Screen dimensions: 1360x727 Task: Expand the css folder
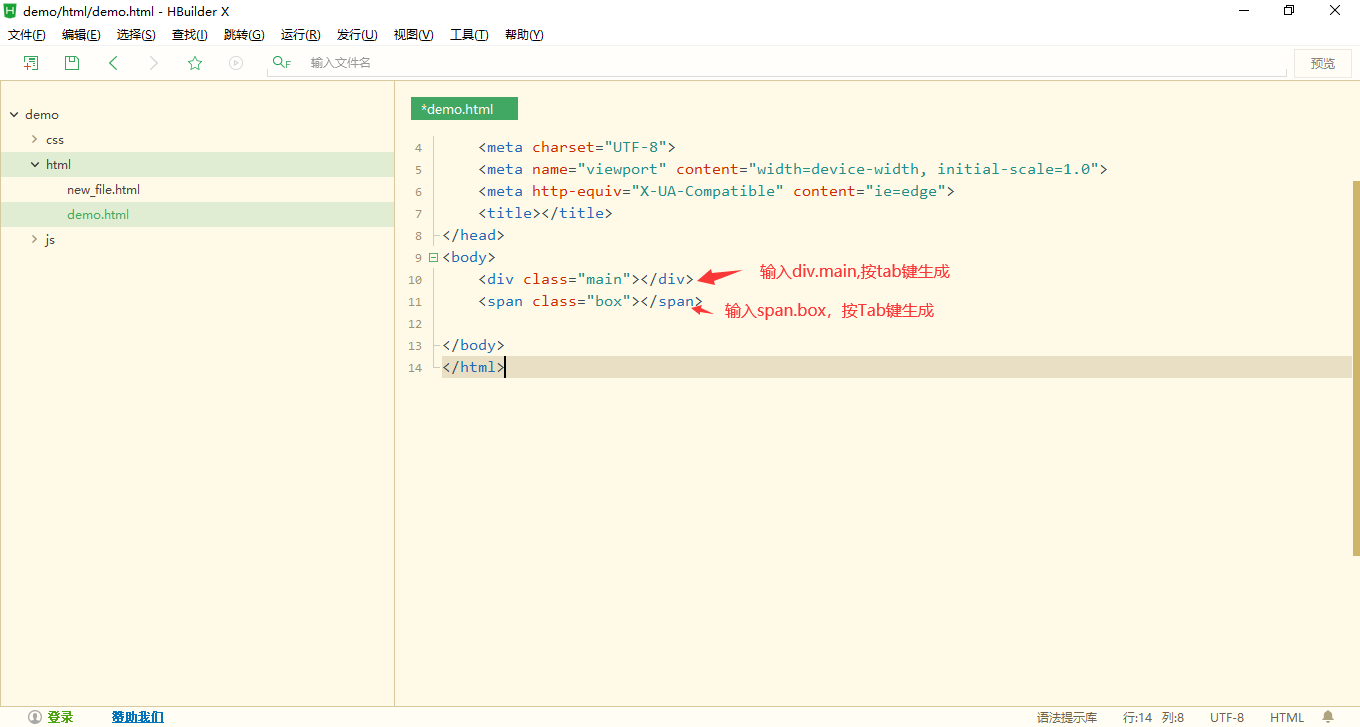pos(34,140)
